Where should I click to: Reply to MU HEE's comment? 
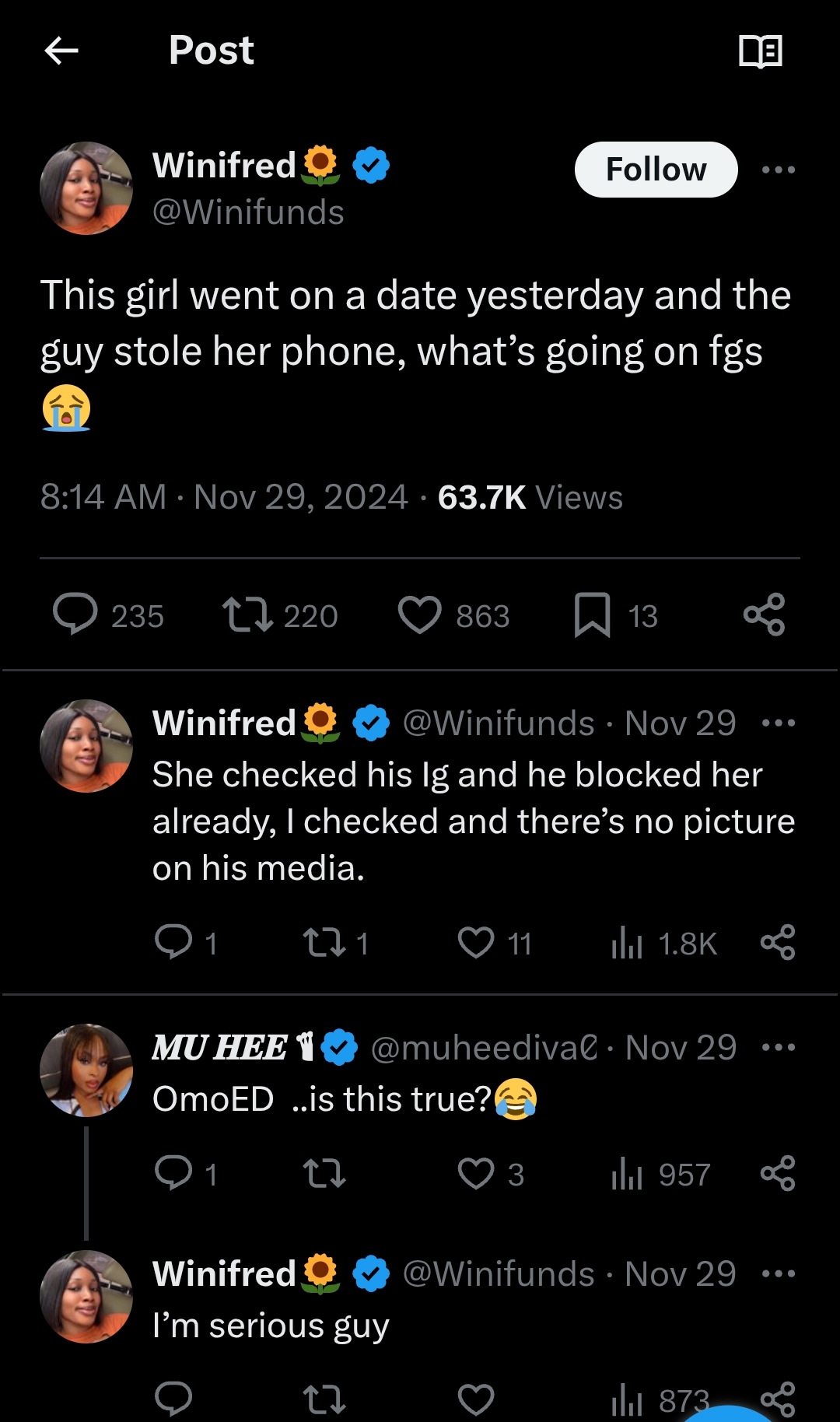coord(173,1172)
